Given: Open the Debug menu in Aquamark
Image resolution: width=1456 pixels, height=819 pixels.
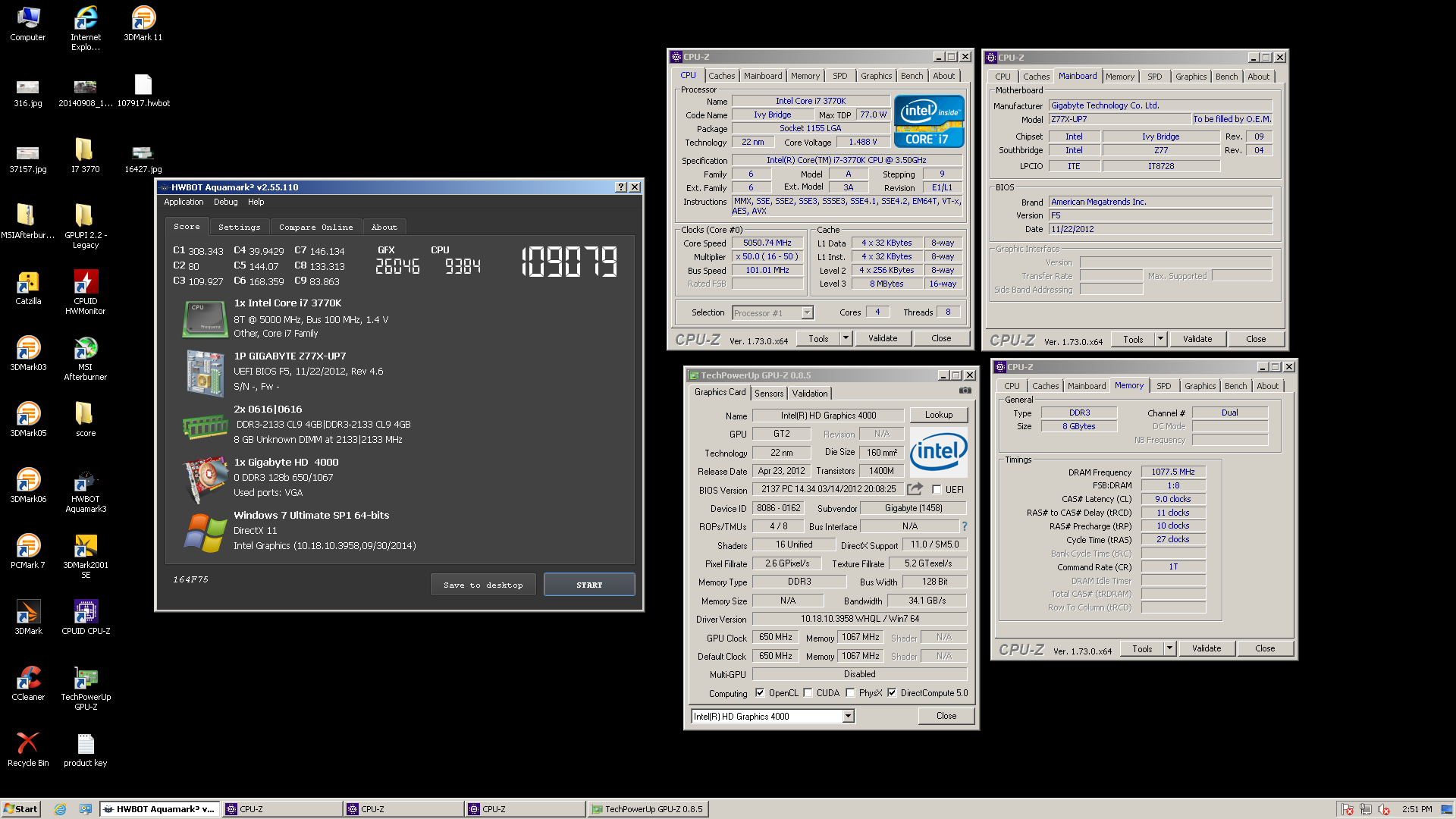Looking at the screenshot, I should (x=225, y=202).
